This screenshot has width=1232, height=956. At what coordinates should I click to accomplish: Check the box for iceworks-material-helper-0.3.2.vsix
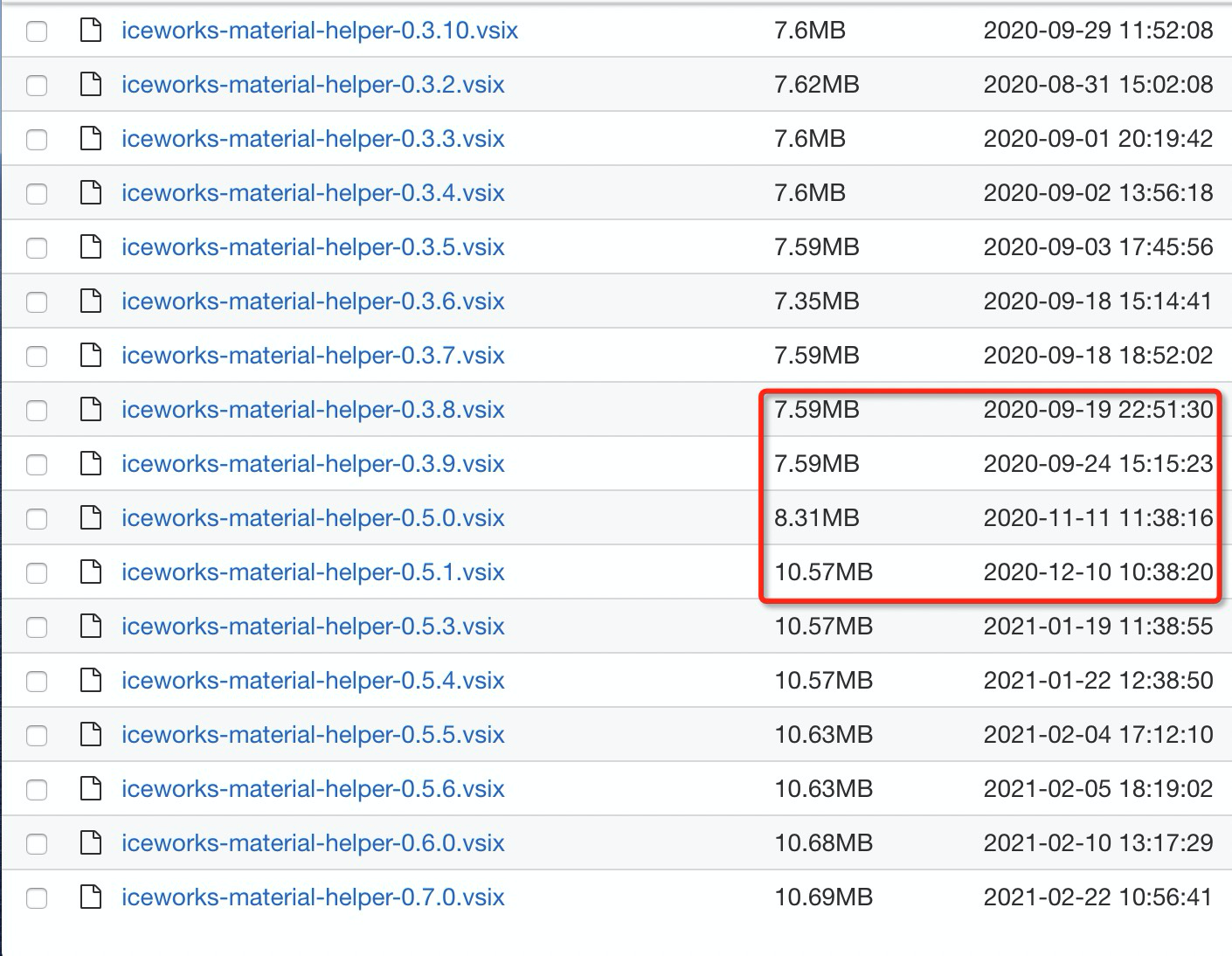pyautogui.click(x=37, y=86)
